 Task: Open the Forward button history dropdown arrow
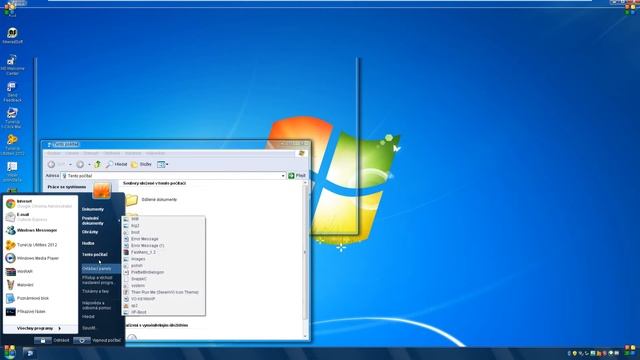tap(89, 164)
